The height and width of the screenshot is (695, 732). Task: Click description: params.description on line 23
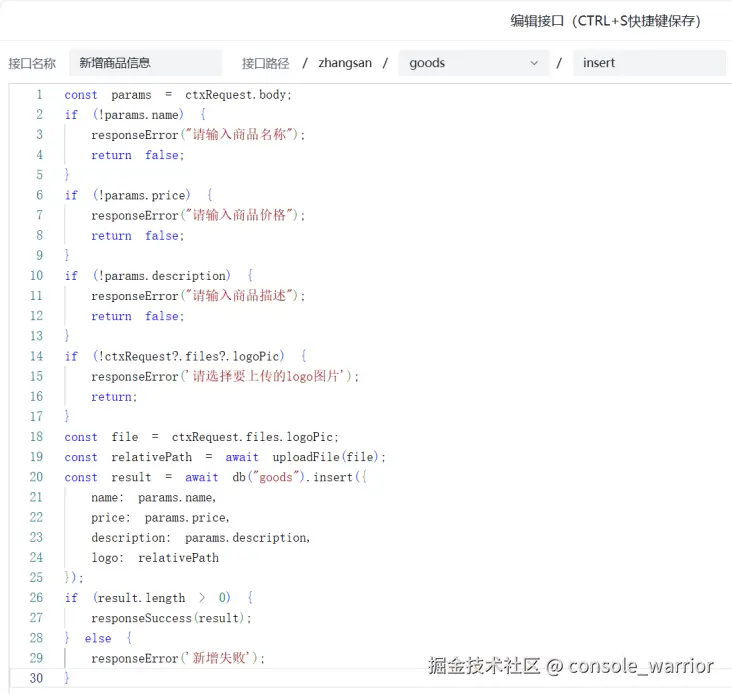click(201, 538)
